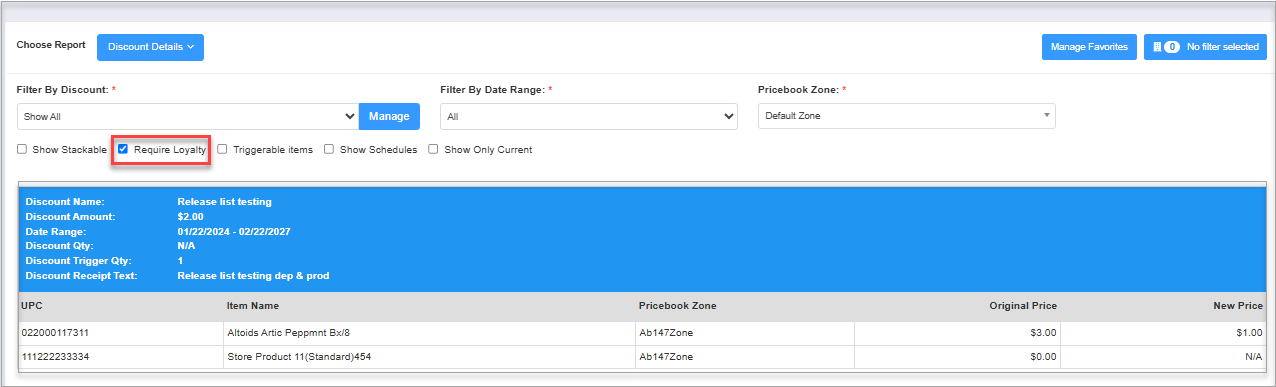Uncheck the Require Loyalty checkbox
This screenshot has width=1276, height=387.
click(x=123, y=150)
